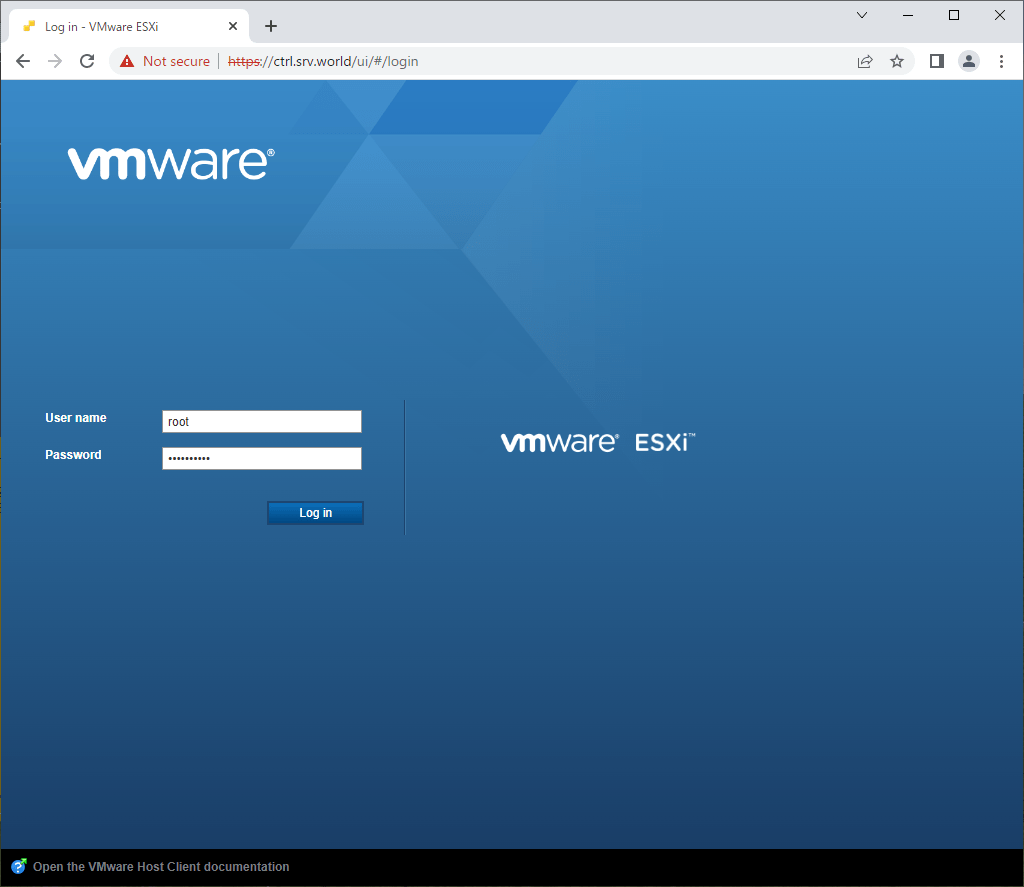The image size is (1024, 887).
Task: Open the browser three-dot menu
Action: coord(1002,61)
